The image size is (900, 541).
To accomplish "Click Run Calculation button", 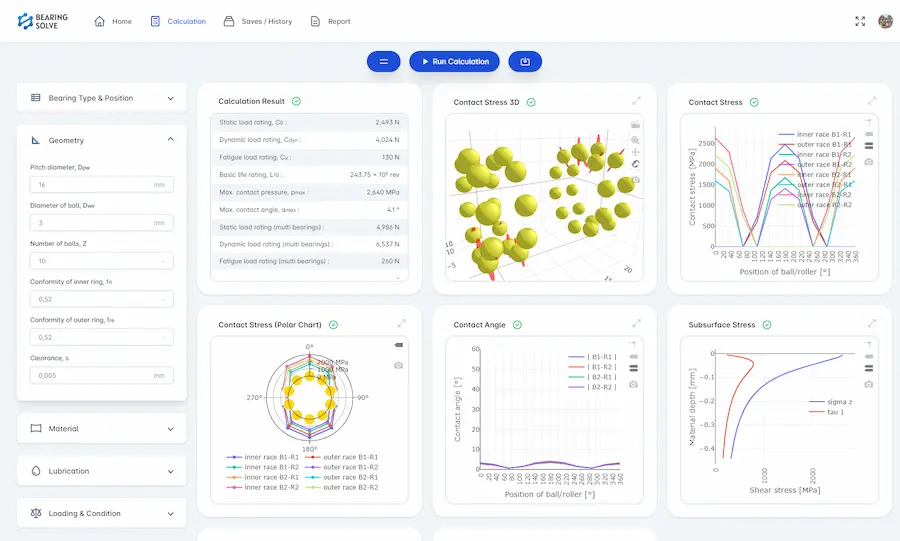I will tap(455, 61).
